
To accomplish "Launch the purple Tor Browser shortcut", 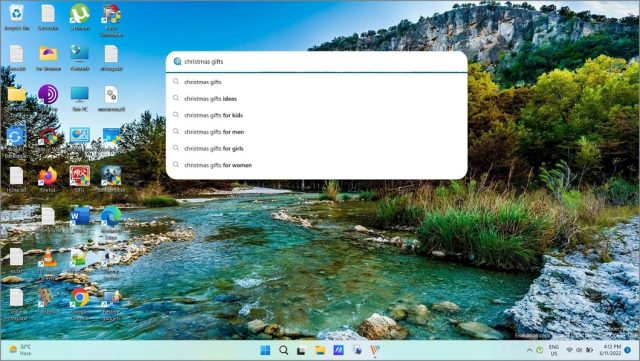I will tap(48, 97).
